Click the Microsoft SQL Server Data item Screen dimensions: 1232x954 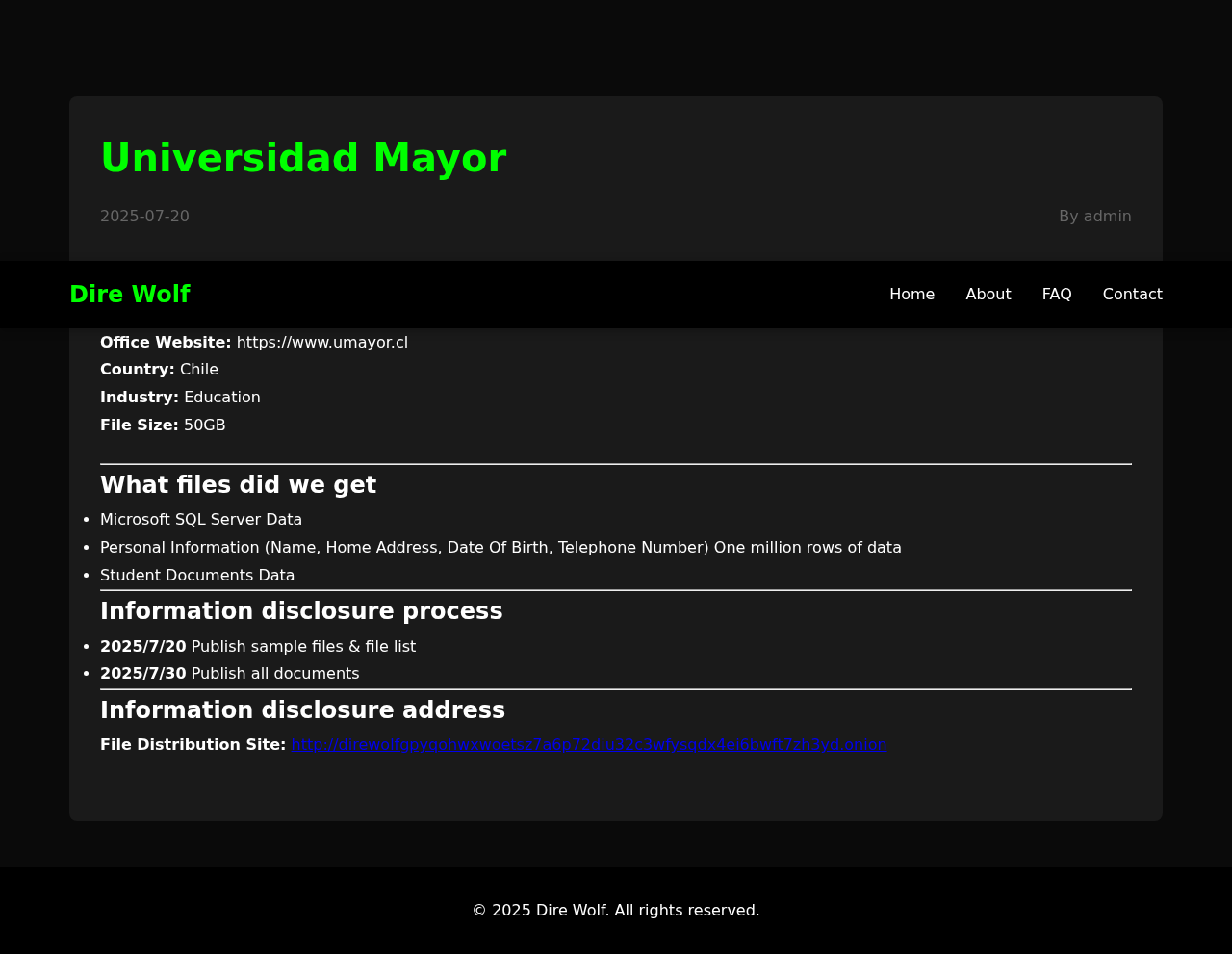point(201,520)
